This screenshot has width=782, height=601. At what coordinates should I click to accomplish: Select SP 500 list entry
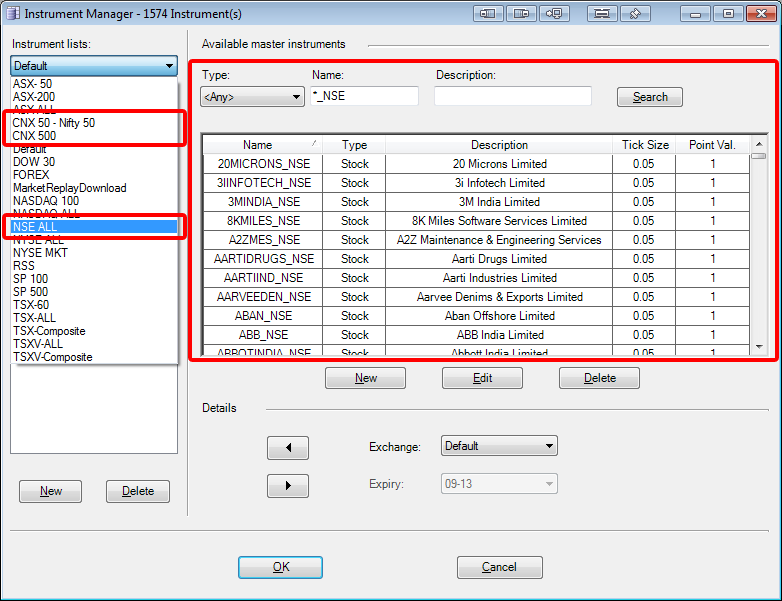tap(94, 292)
